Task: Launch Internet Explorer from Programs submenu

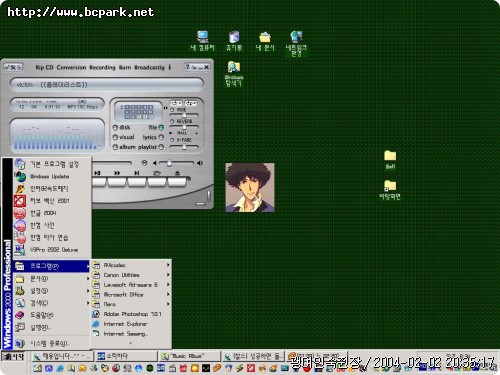Action: point(131,324)
